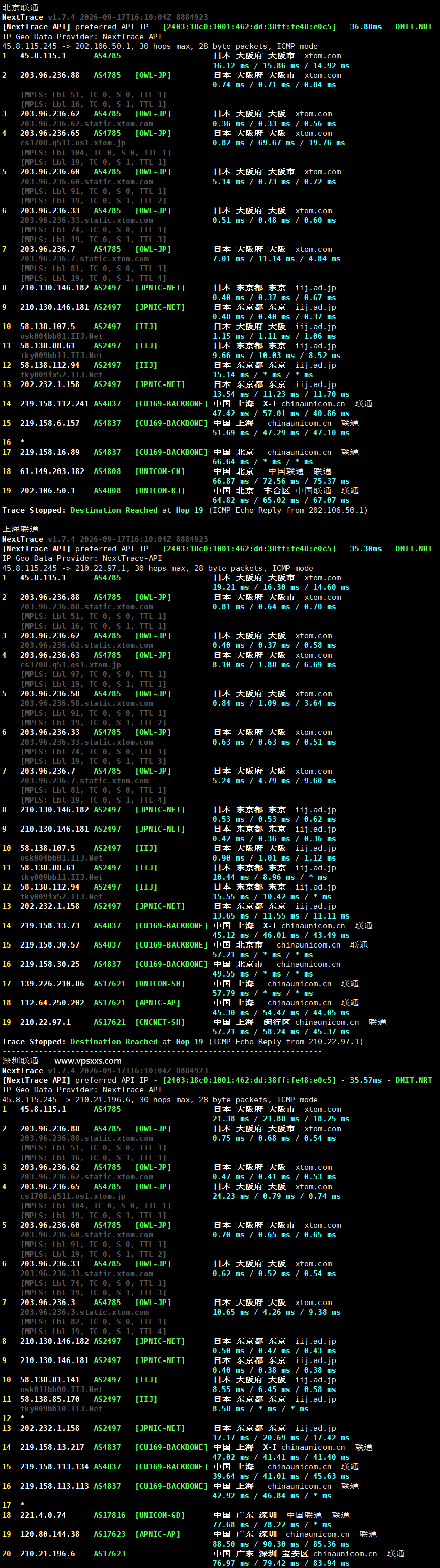Select hop IP address 219.158.113.113

coord(54,1486)
